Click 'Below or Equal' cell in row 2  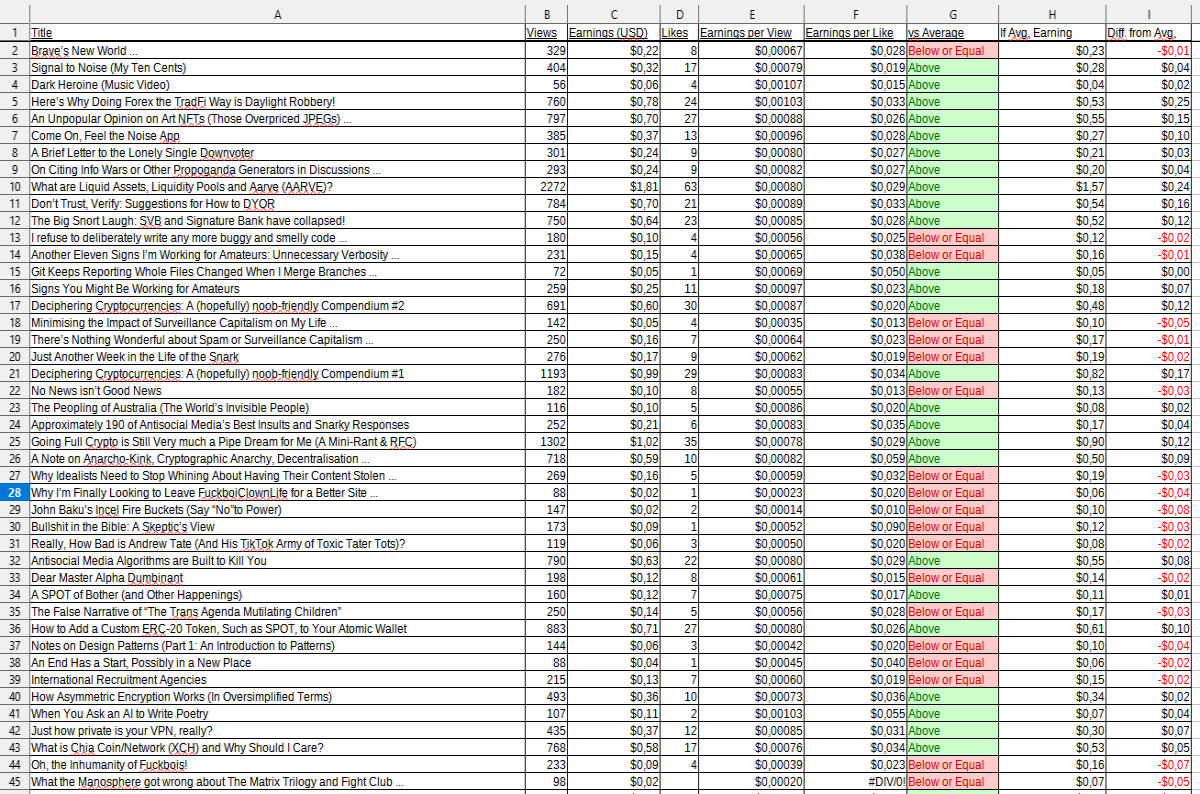point(951,50)
